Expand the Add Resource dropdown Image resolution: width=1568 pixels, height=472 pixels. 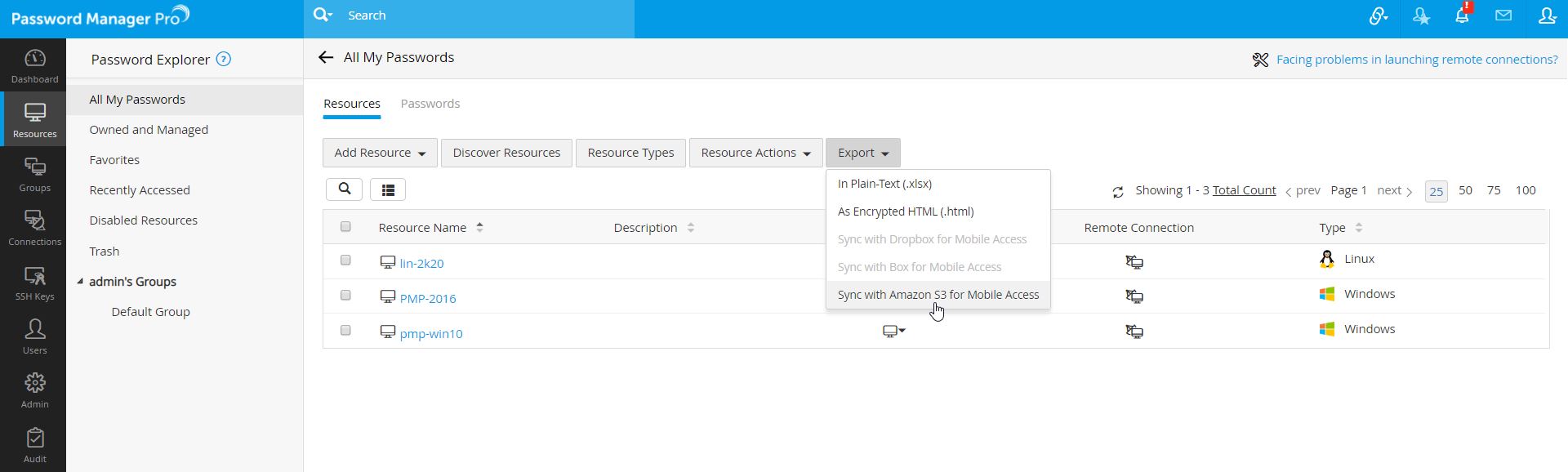380,153
